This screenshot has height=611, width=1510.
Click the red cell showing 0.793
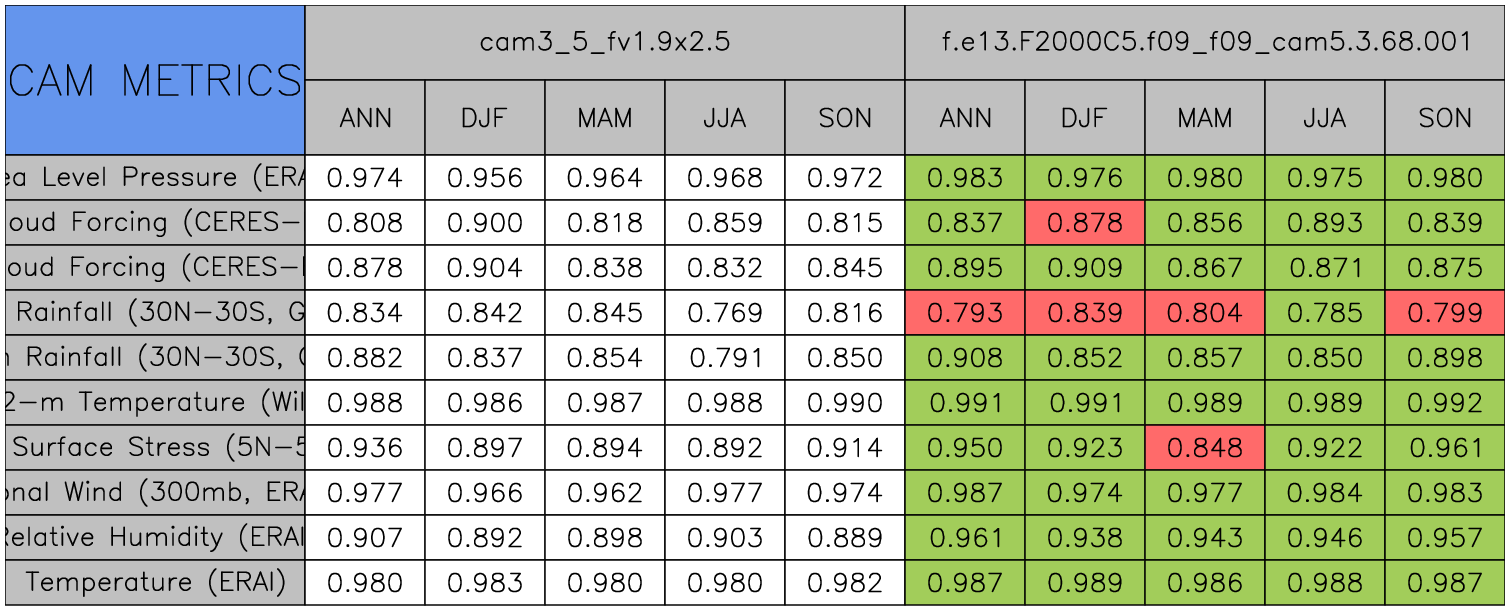(x=965, y=313)
